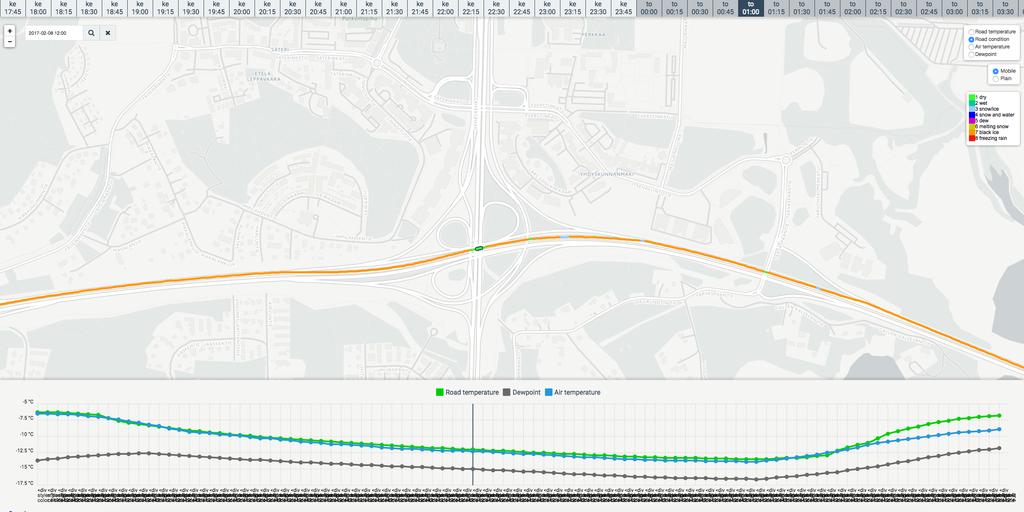Screen dimensions: 1024x512
Task: Select the 'to 02:30' time tab
Action: pos(904,8)
